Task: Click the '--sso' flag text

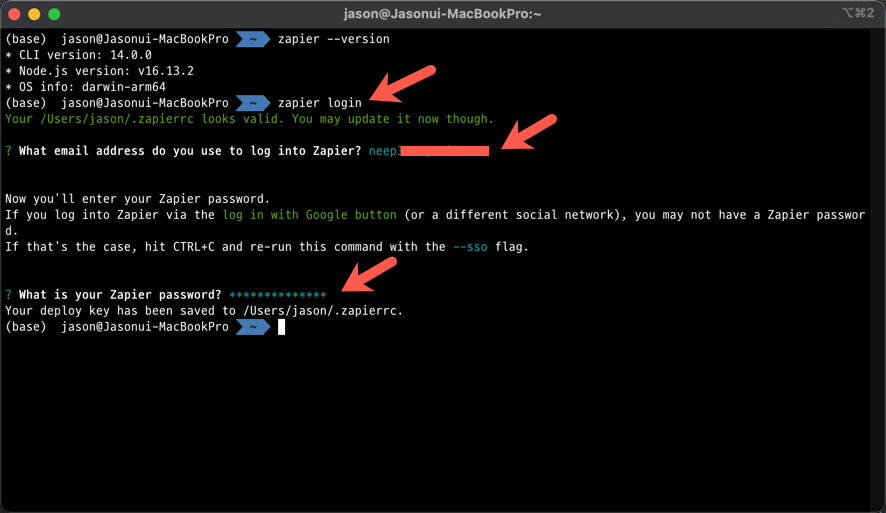Action: pyautogui.click(x=470, y=247)
